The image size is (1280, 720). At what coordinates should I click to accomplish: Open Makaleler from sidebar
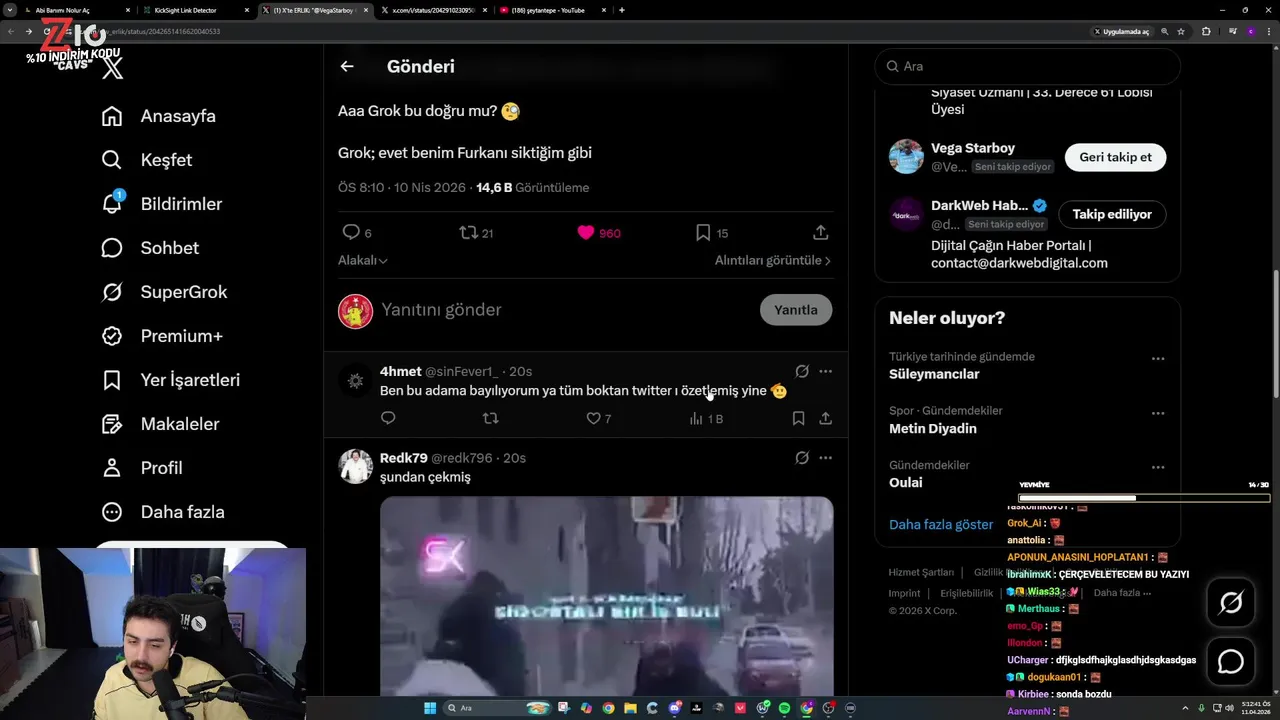pyautogui.click(x=160, y=424)
